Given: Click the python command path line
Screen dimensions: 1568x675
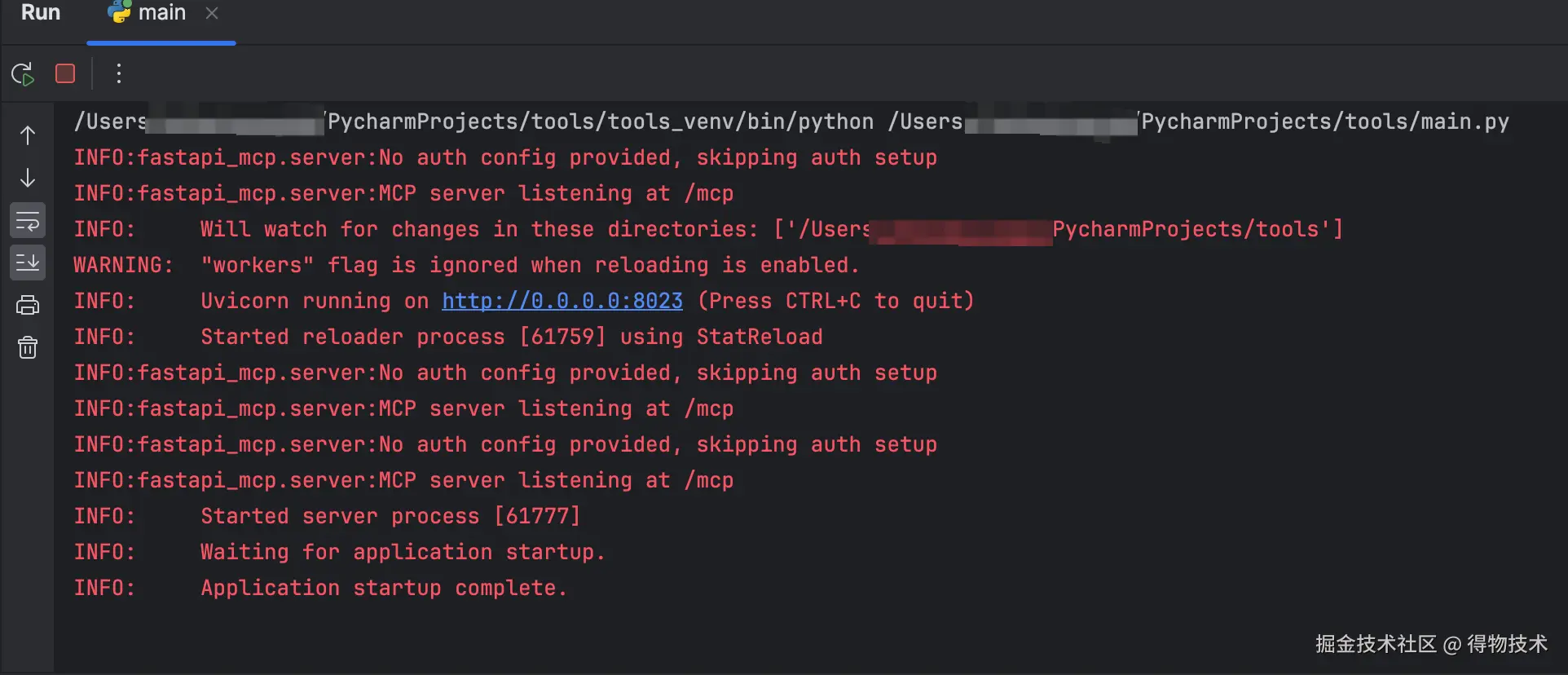Looking at the screenshot, I should tap(599, 121).
